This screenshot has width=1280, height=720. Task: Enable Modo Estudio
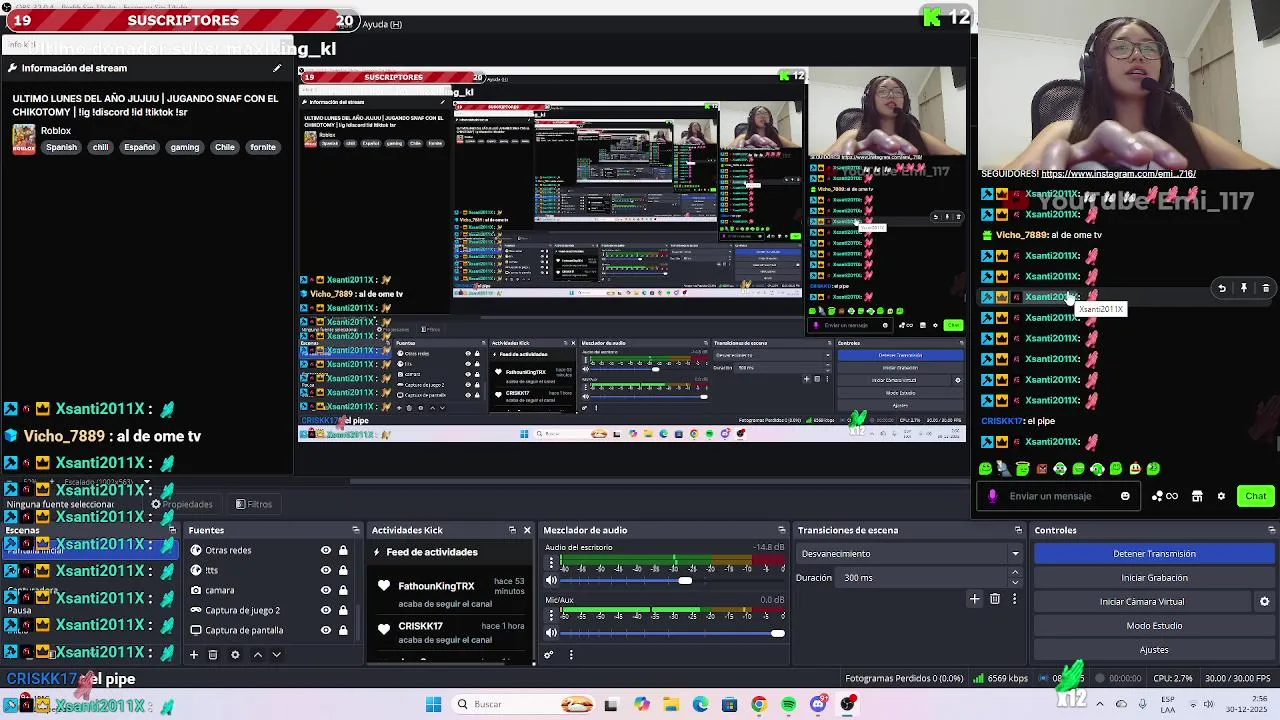click(x=1154, y=626)
